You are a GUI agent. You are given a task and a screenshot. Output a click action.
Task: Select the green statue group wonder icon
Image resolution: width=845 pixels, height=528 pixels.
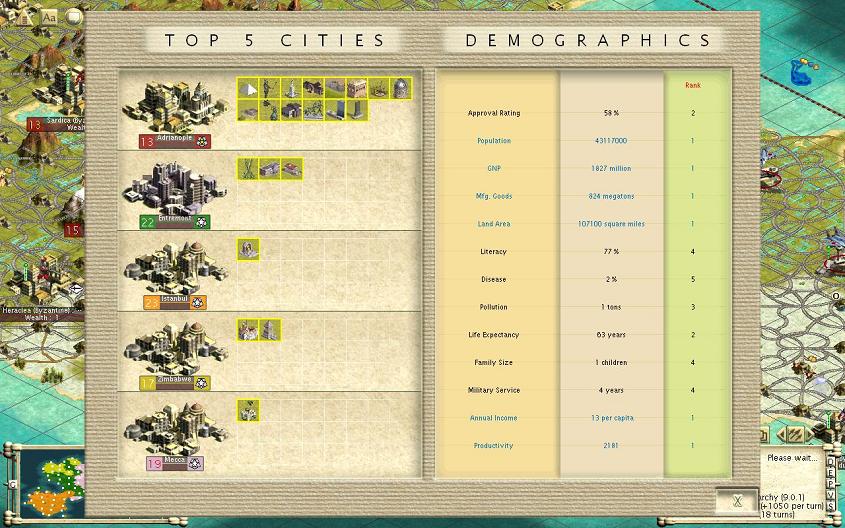click(x=313, y=110)
